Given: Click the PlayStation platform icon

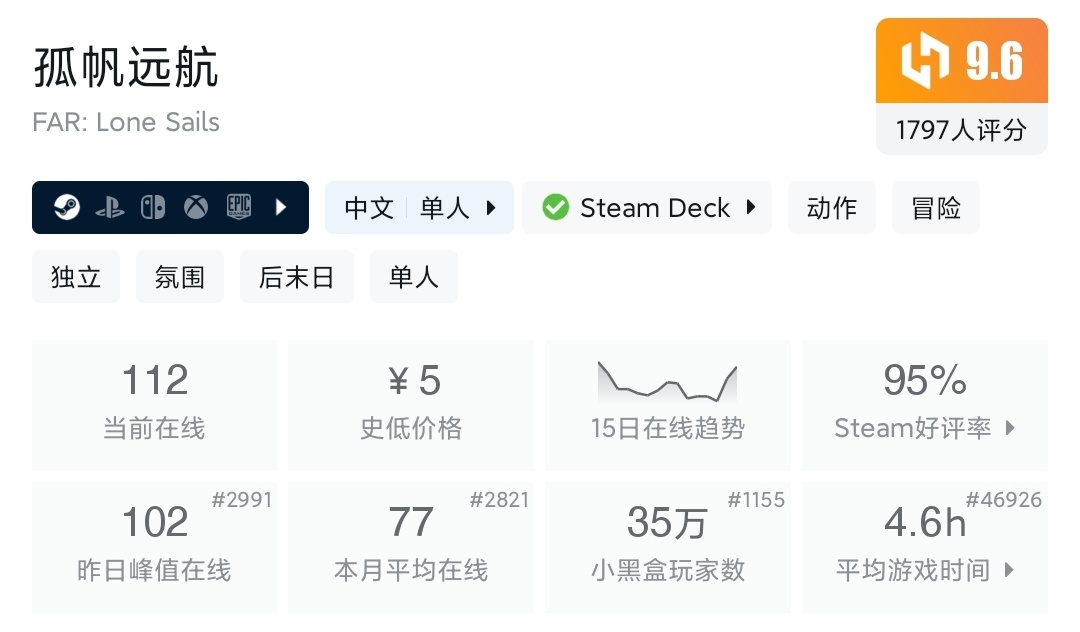Looking at the screenshot, I should [110, 208].
